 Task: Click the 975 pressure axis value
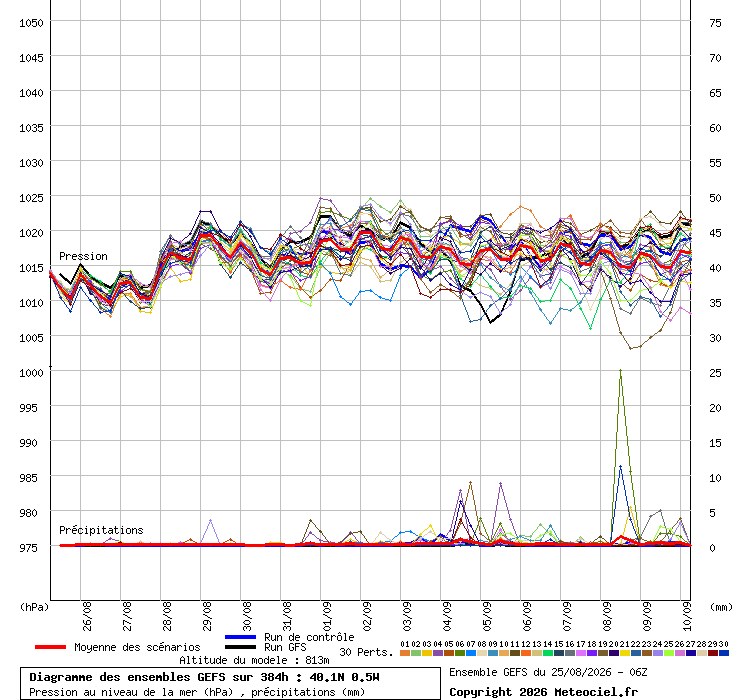click(28, 548)
